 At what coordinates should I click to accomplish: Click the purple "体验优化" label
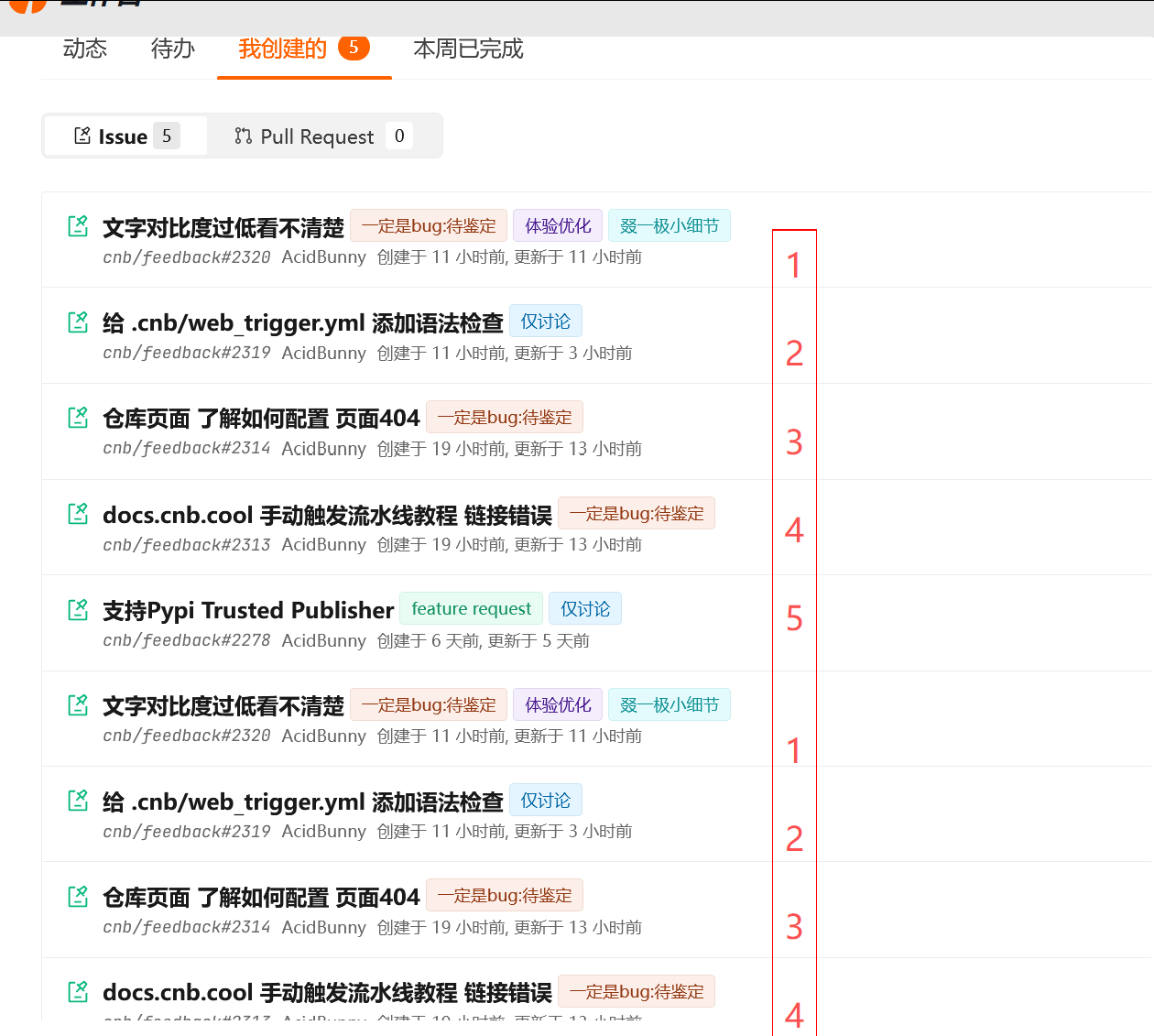557,225
